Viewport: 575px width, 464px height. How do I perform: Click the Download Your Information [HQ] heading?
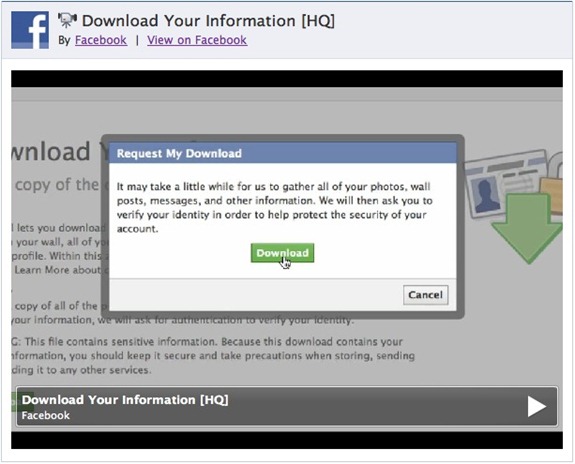(x=208, y=21)
